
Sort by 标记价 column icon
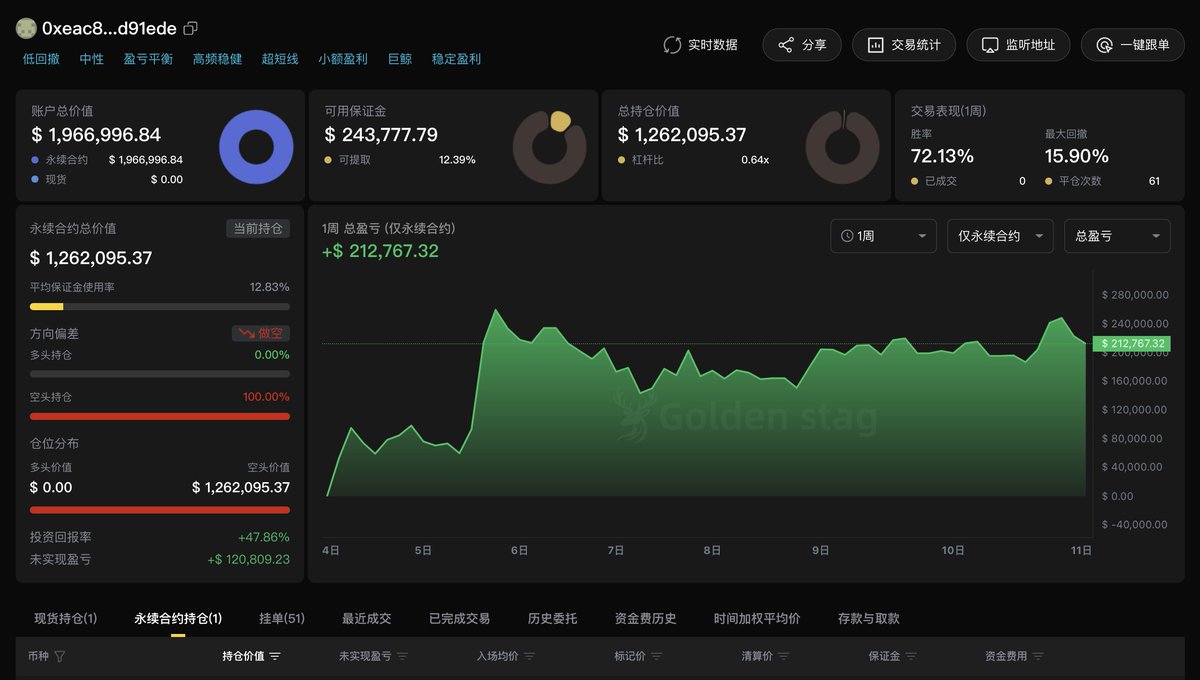tap(655, 657)
